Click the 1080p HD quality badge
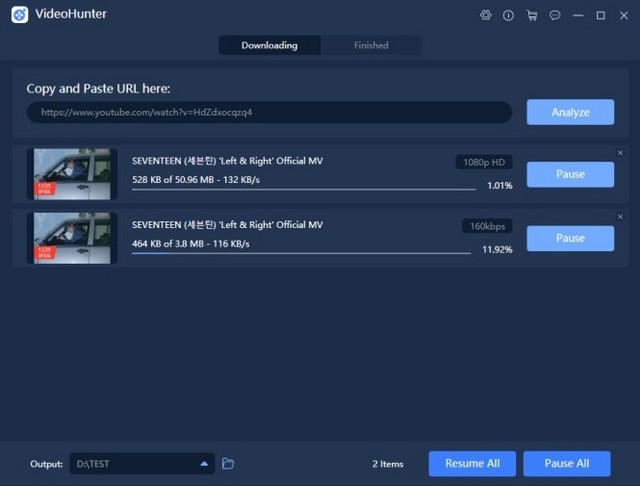Image resolution: width=640 pixels, height=486 pixels. click(484, 162)
